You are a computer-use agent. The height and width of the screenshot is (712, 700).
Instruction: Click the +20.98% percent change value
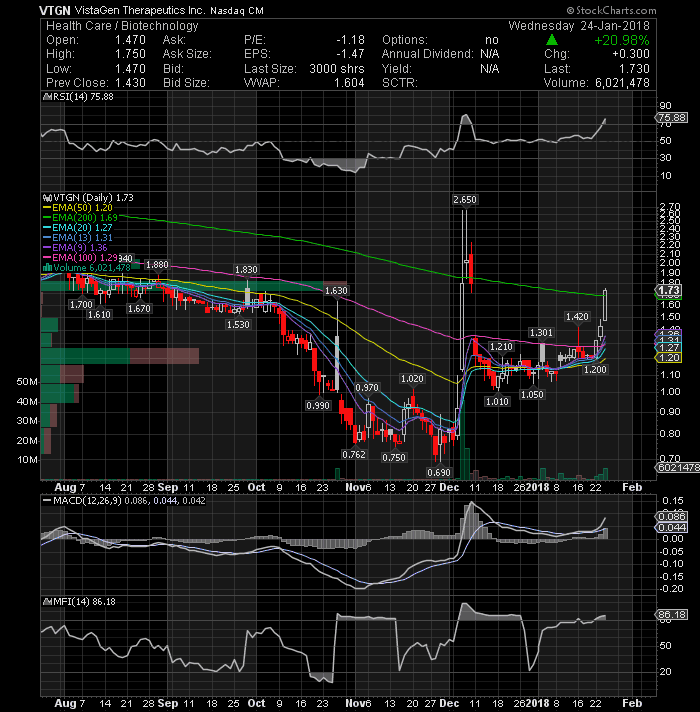pyautogui.click(x=622, y=40)
